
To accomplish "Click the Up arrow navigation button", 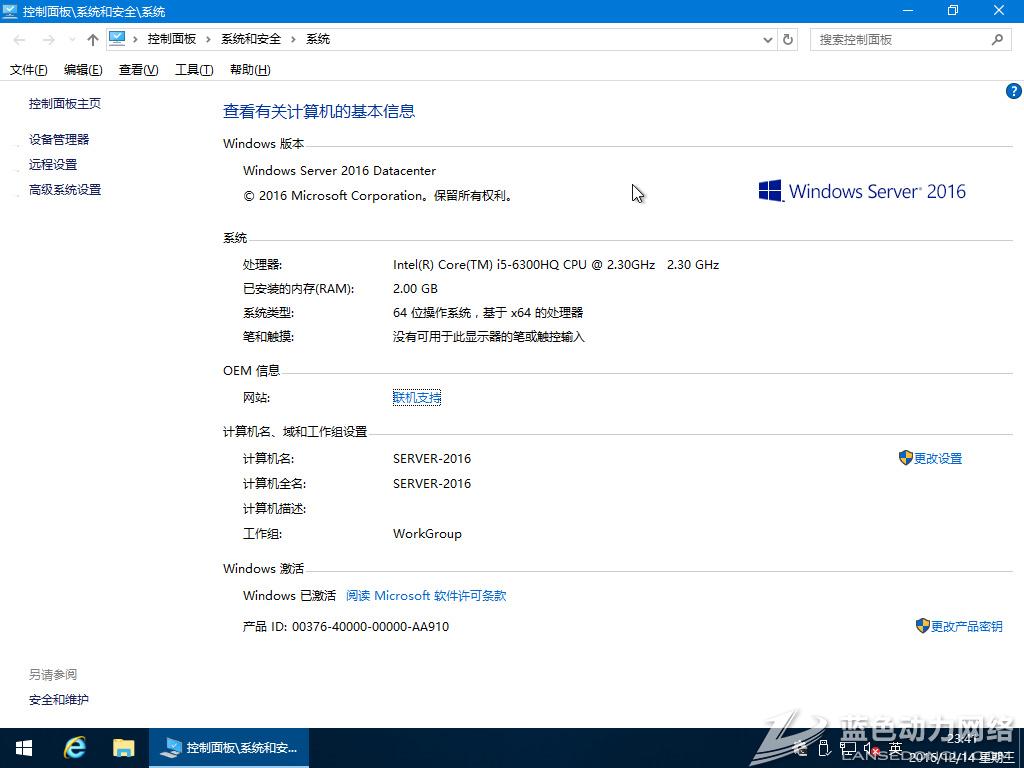I will tap(93, 40).
